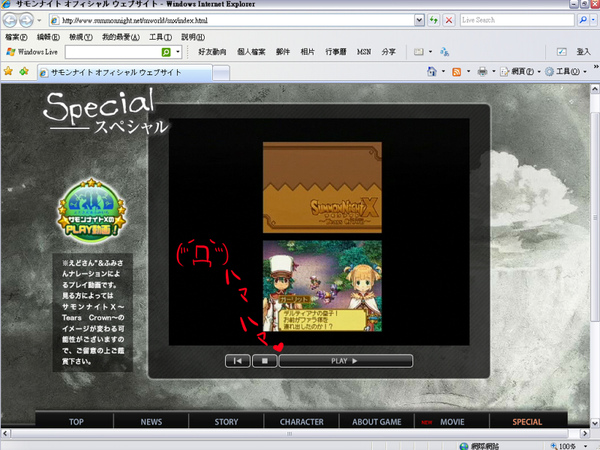This screenshot has height=450, width=600.
Task: Run search with the magnifier icon
Action: coord(583,20)
